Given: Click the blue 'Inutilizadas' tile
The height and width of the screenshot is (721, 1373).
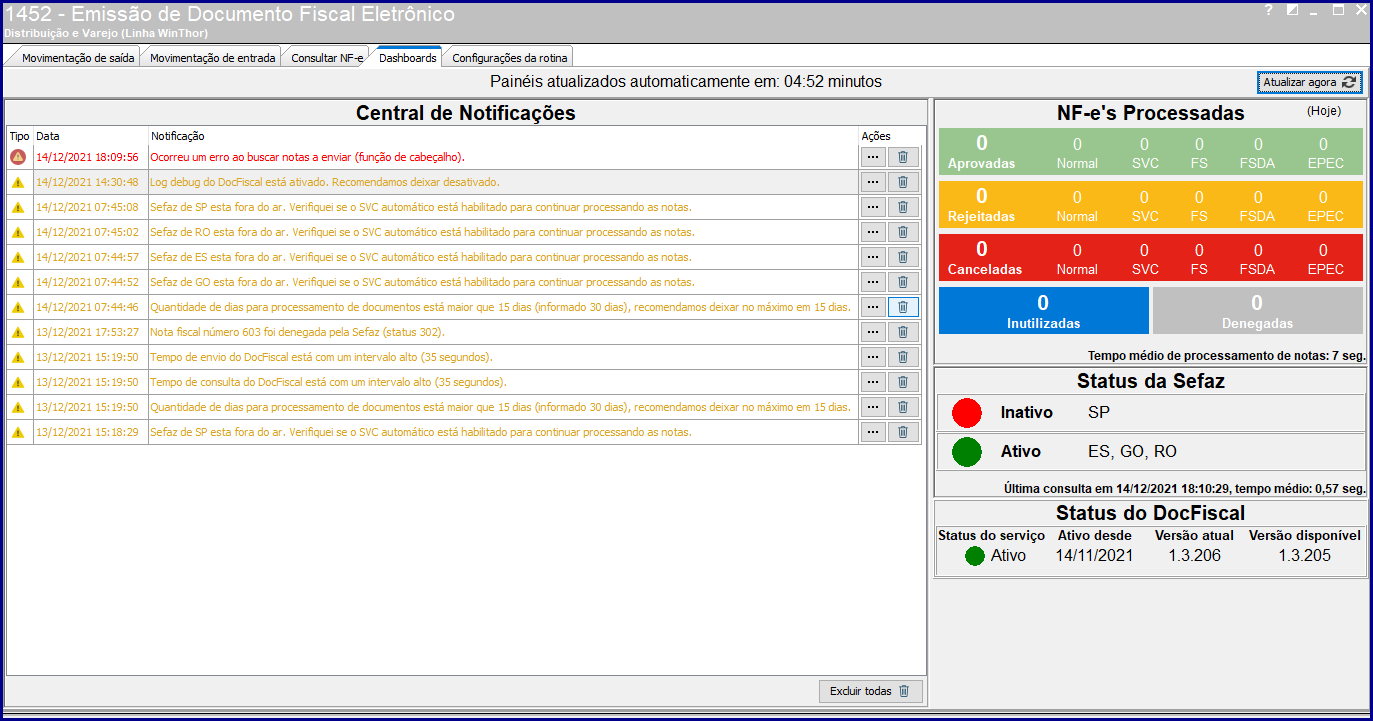Looking at the screenshot, I should (x=1044, y=311).
